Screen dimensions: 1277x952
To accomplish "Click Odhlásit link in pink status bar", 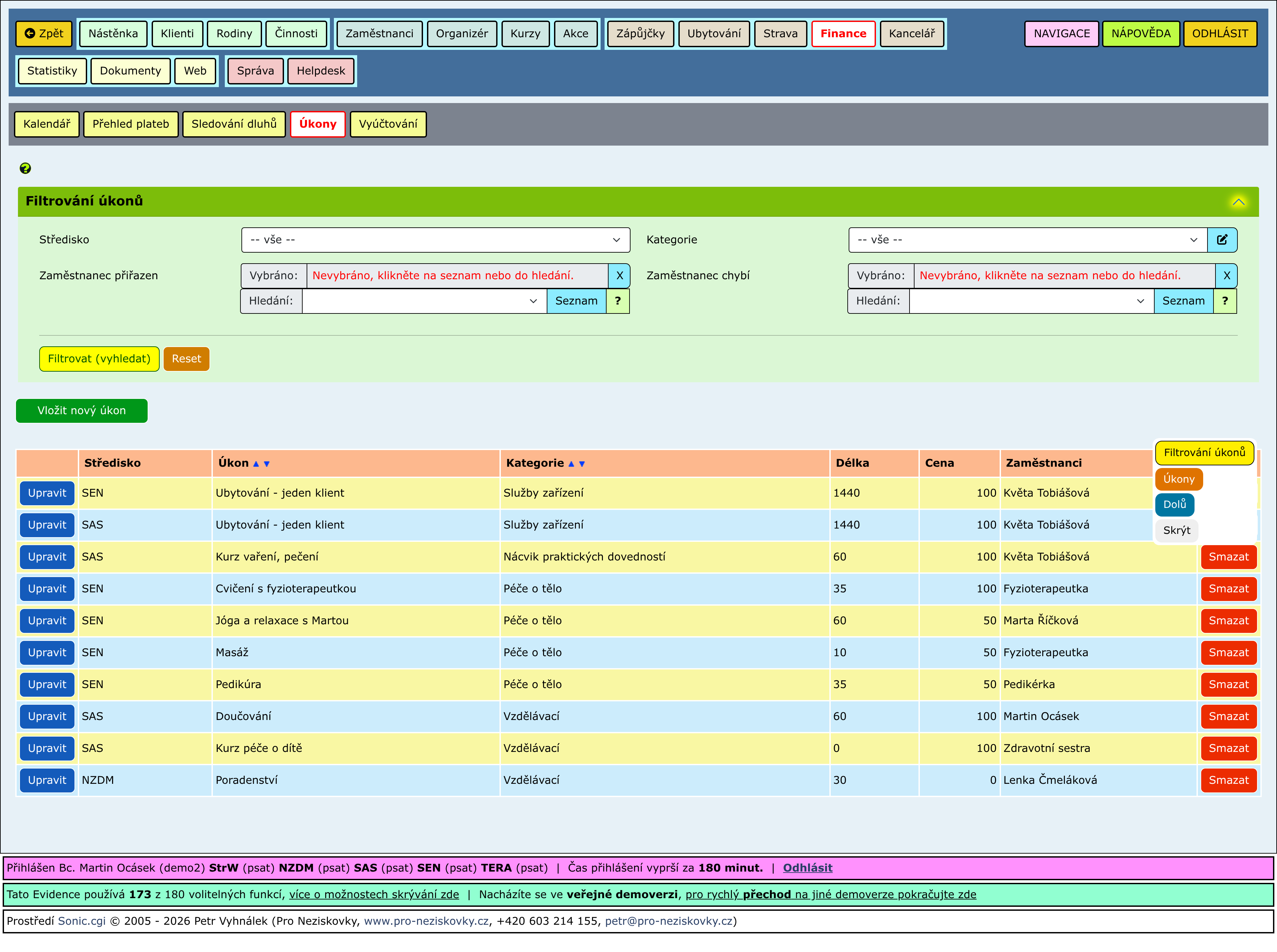I will (807, 868).
